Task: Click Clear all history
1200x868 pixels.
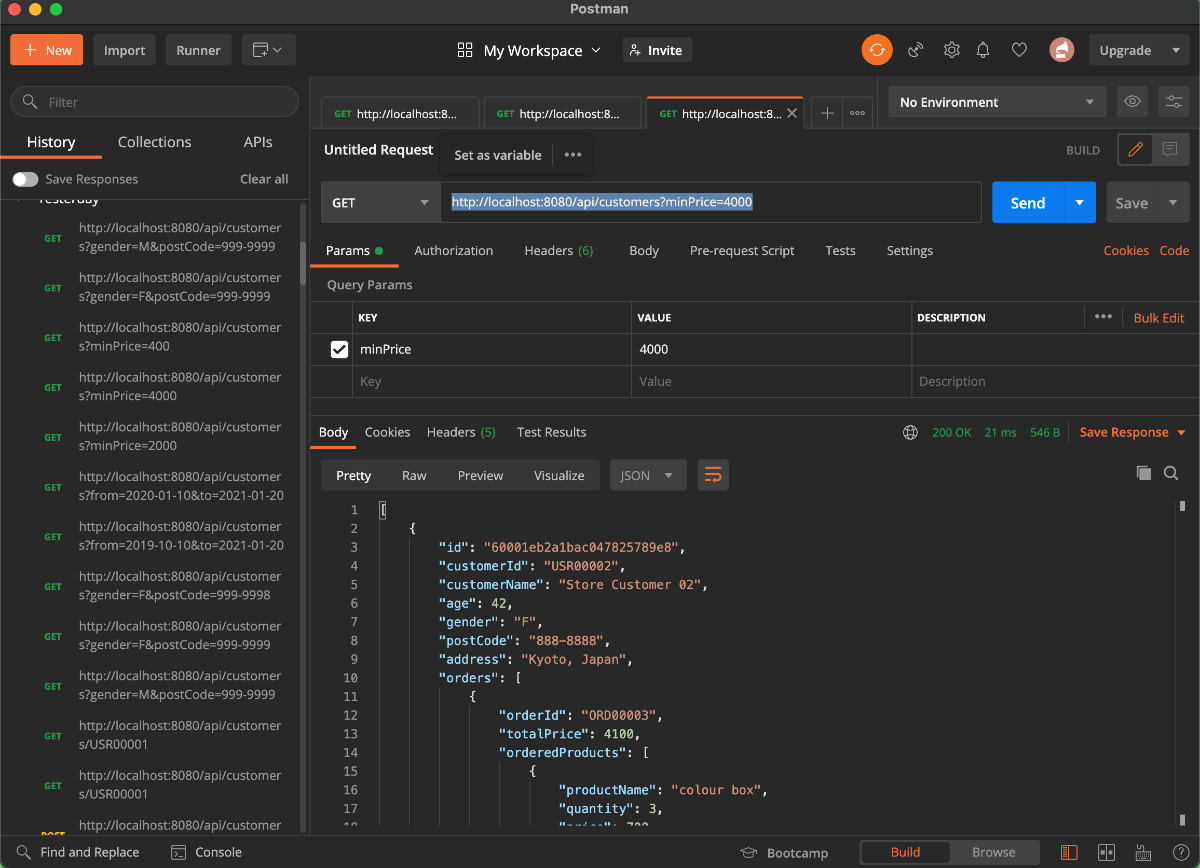Action: click(x=264, y=179)
